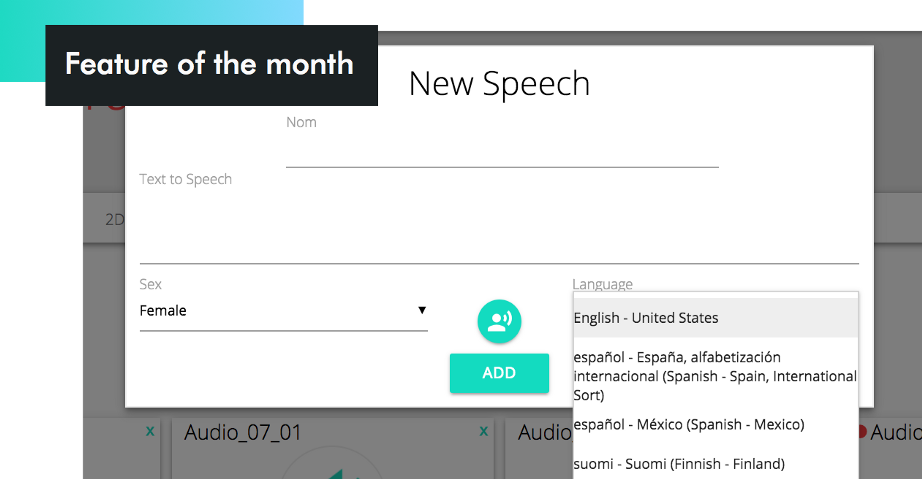Click the Nom input field
The width and height of the screenshot is (922, 479).
pos(502,153)
